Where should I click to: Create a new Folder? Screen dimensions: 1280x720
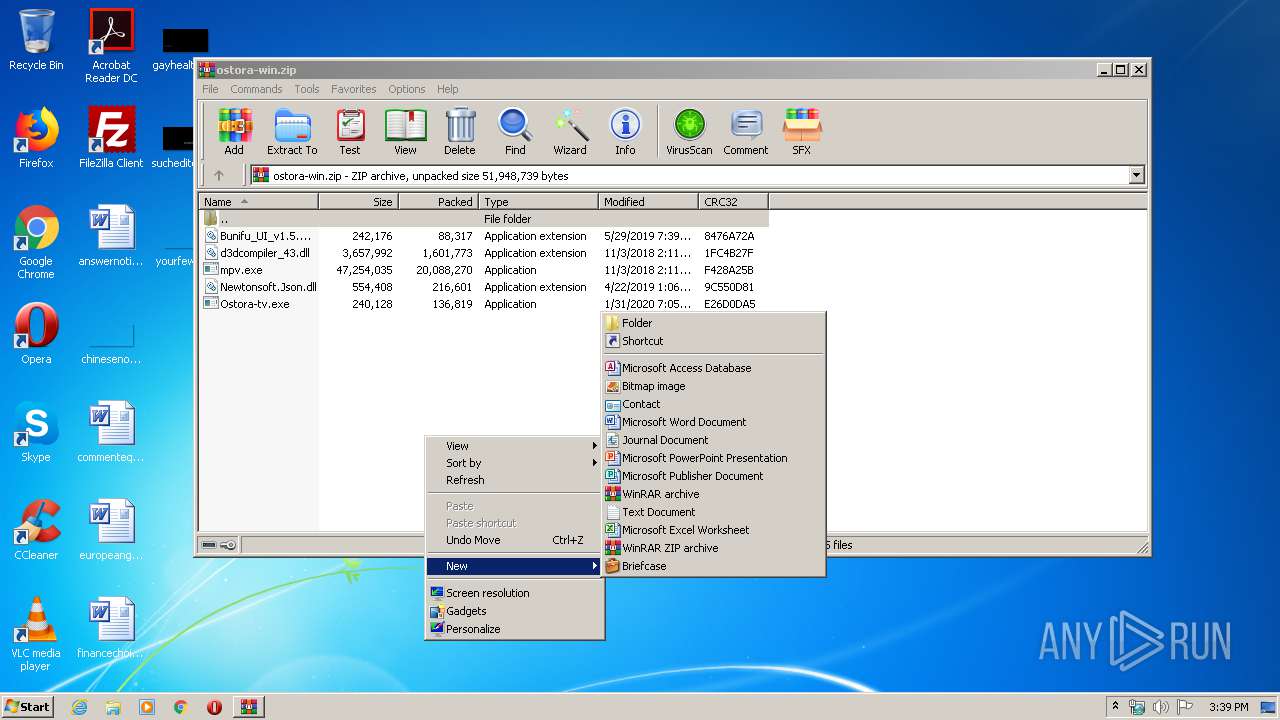pos(713,323)
